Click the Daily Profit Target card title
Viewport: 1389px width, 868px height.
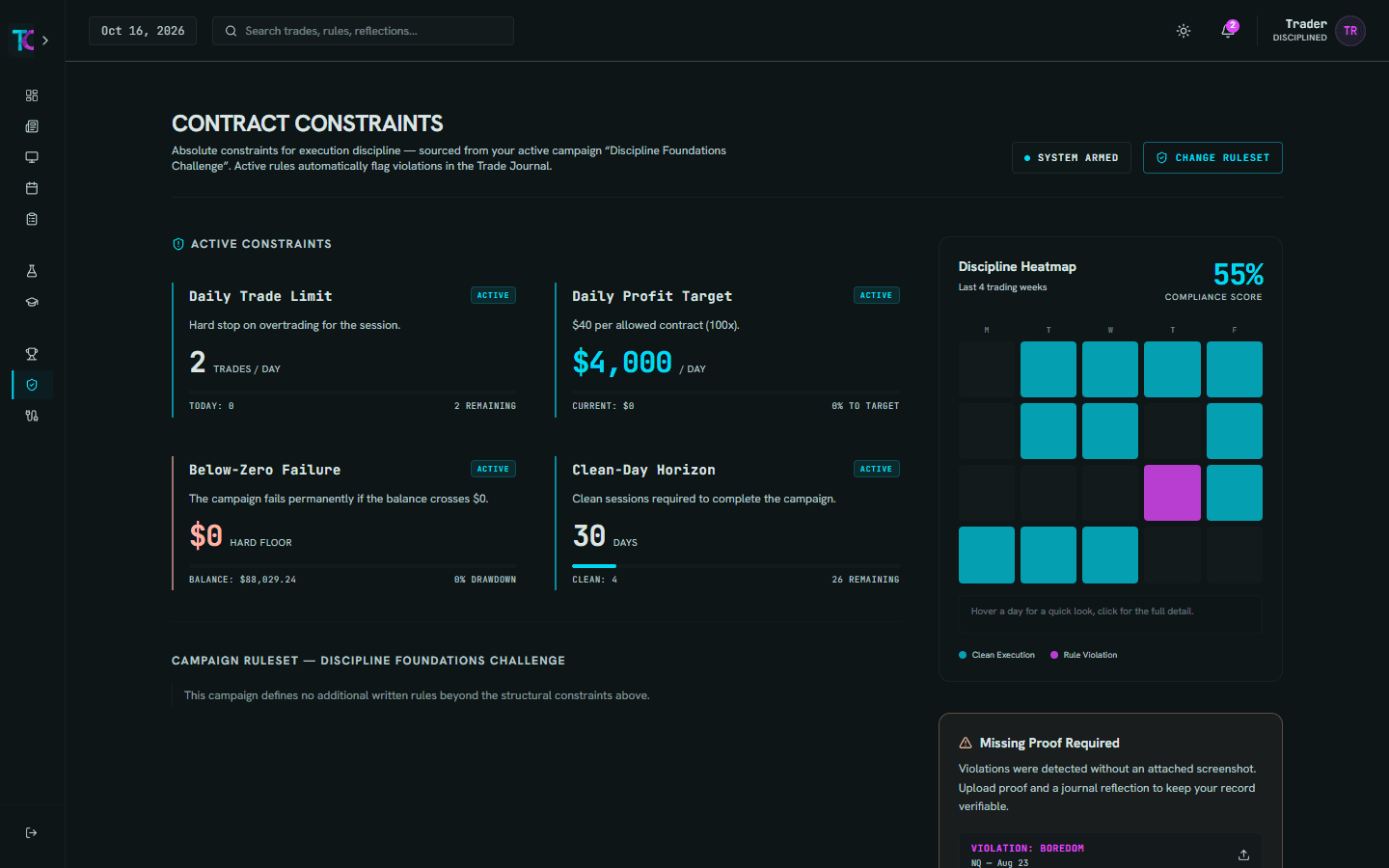coord(652,296)
